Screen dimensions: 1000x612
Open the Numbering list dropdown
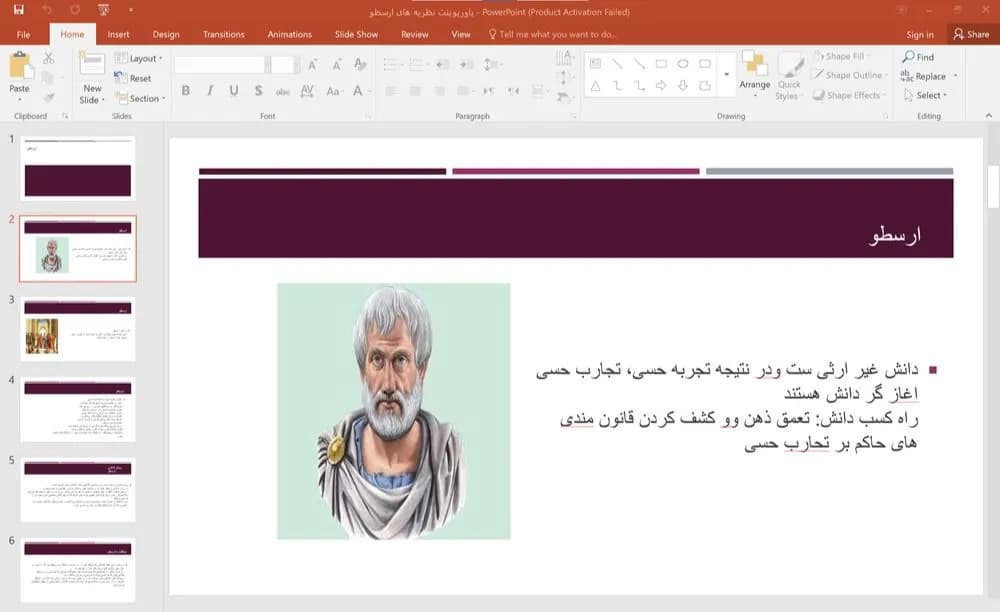[x=418, y=64]
